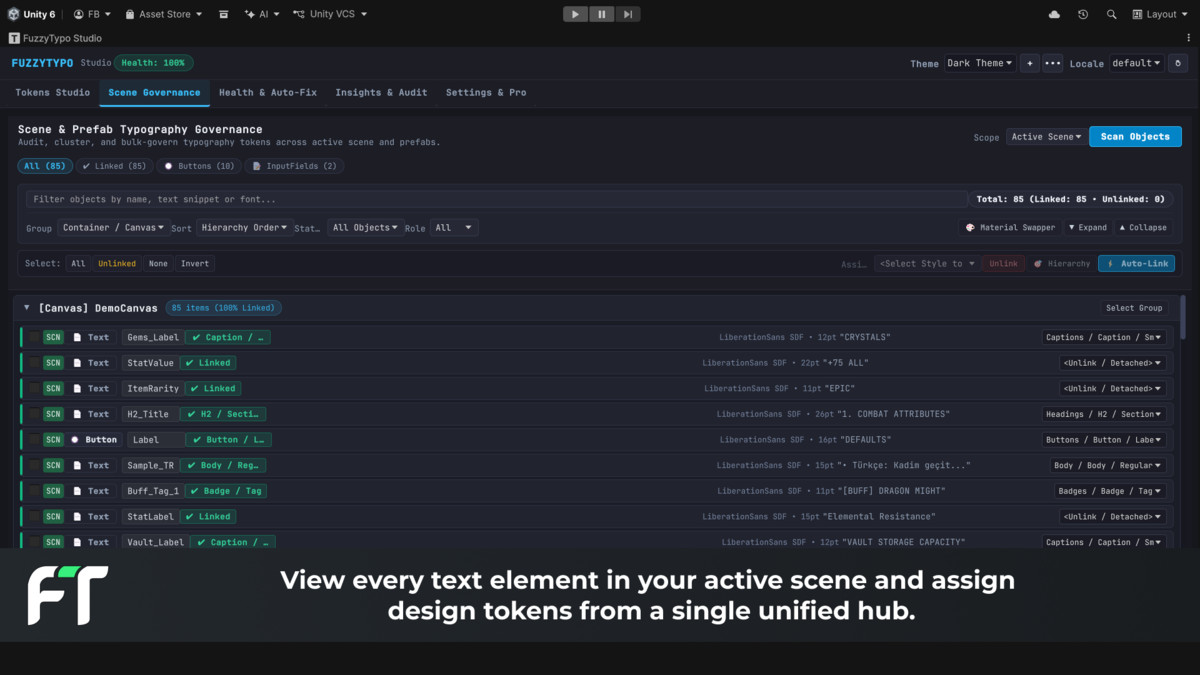Open the Insights & Audit tab
Screen dimensions: 1200x675
[x=381, y=92]
